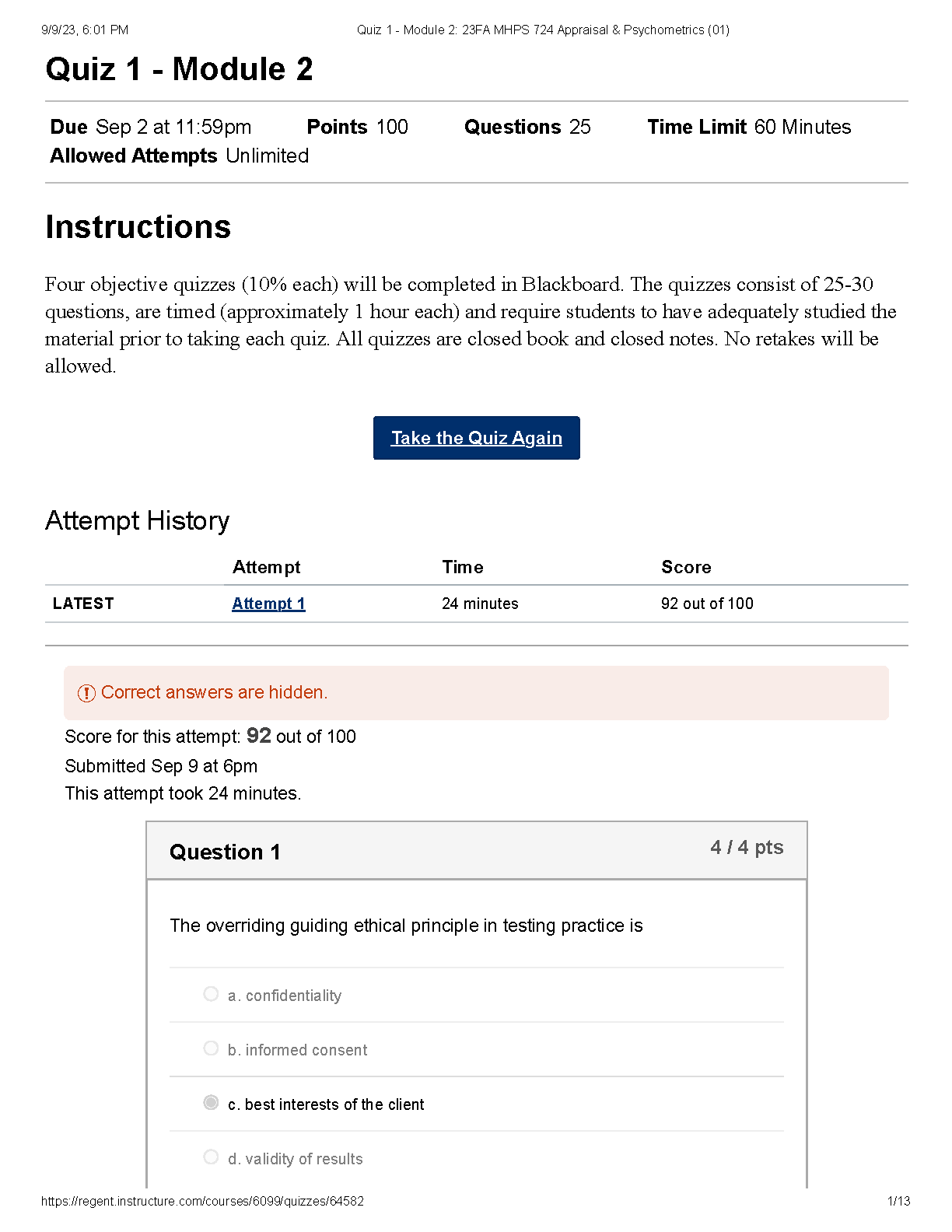The height and width of the screenshot is (1232, 952).
Task: Click the 92 out of 100 score cell
Action: [707, 604]
